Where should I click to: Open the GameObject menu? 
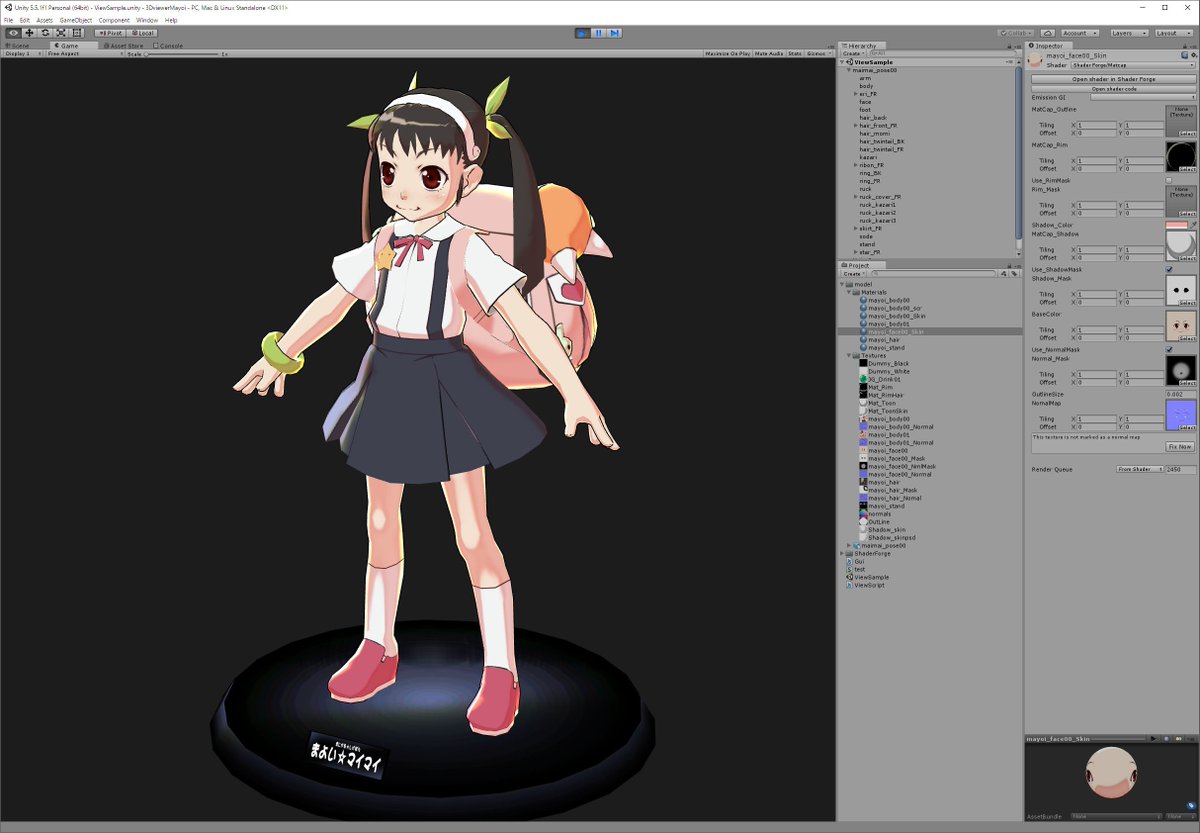75,20
